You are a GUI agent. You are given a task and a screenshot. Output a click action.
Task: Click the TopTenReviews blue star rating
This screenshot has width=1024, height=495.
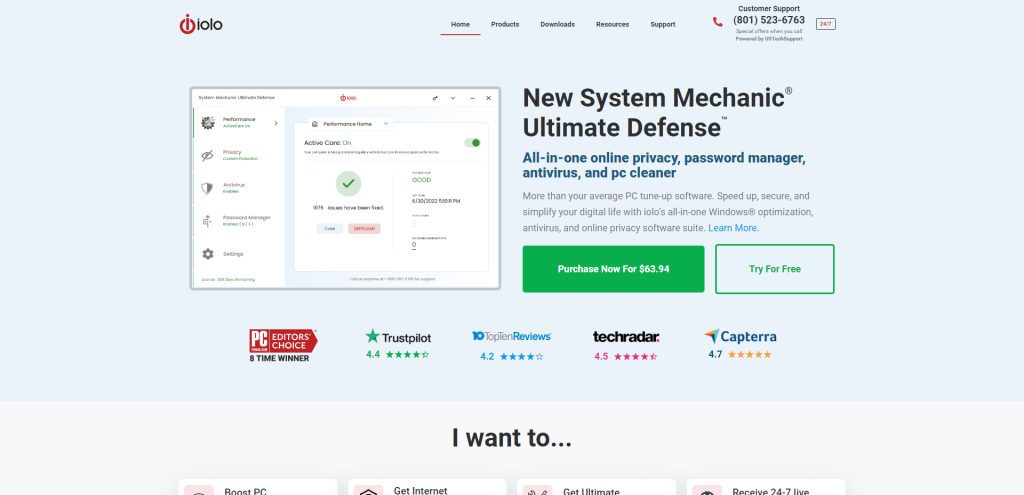click(521, 357)
